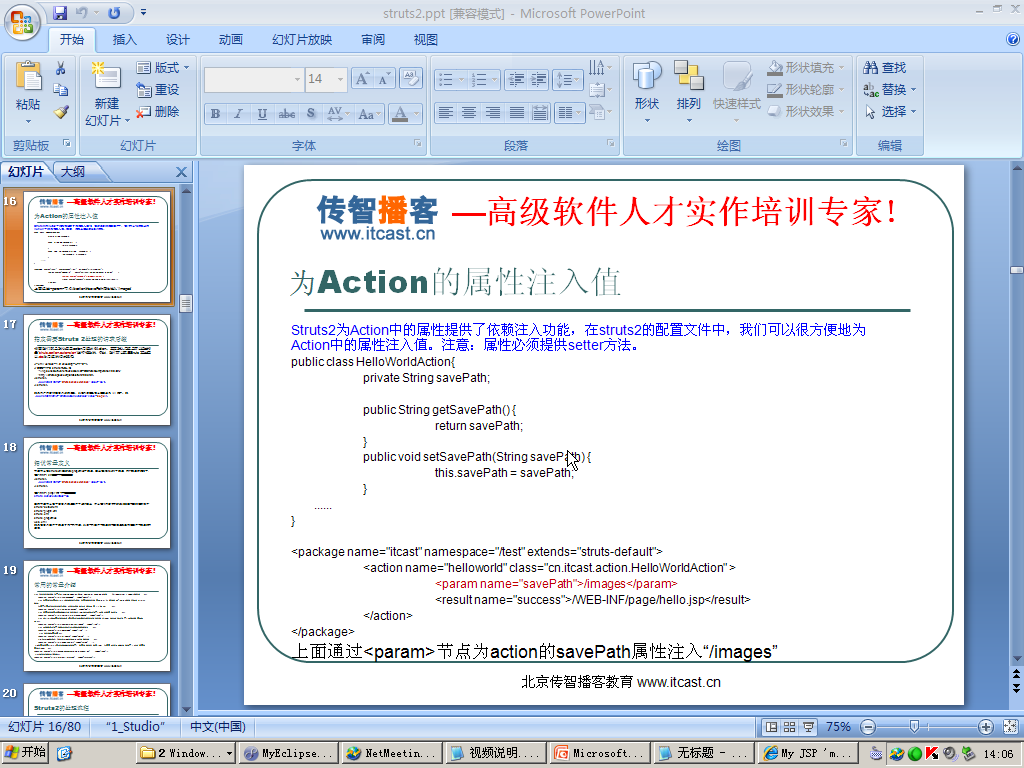Click the Paste clipboard icon
Image resolution: width=1024 pixels, height=768 pixels.
point(28,77)
